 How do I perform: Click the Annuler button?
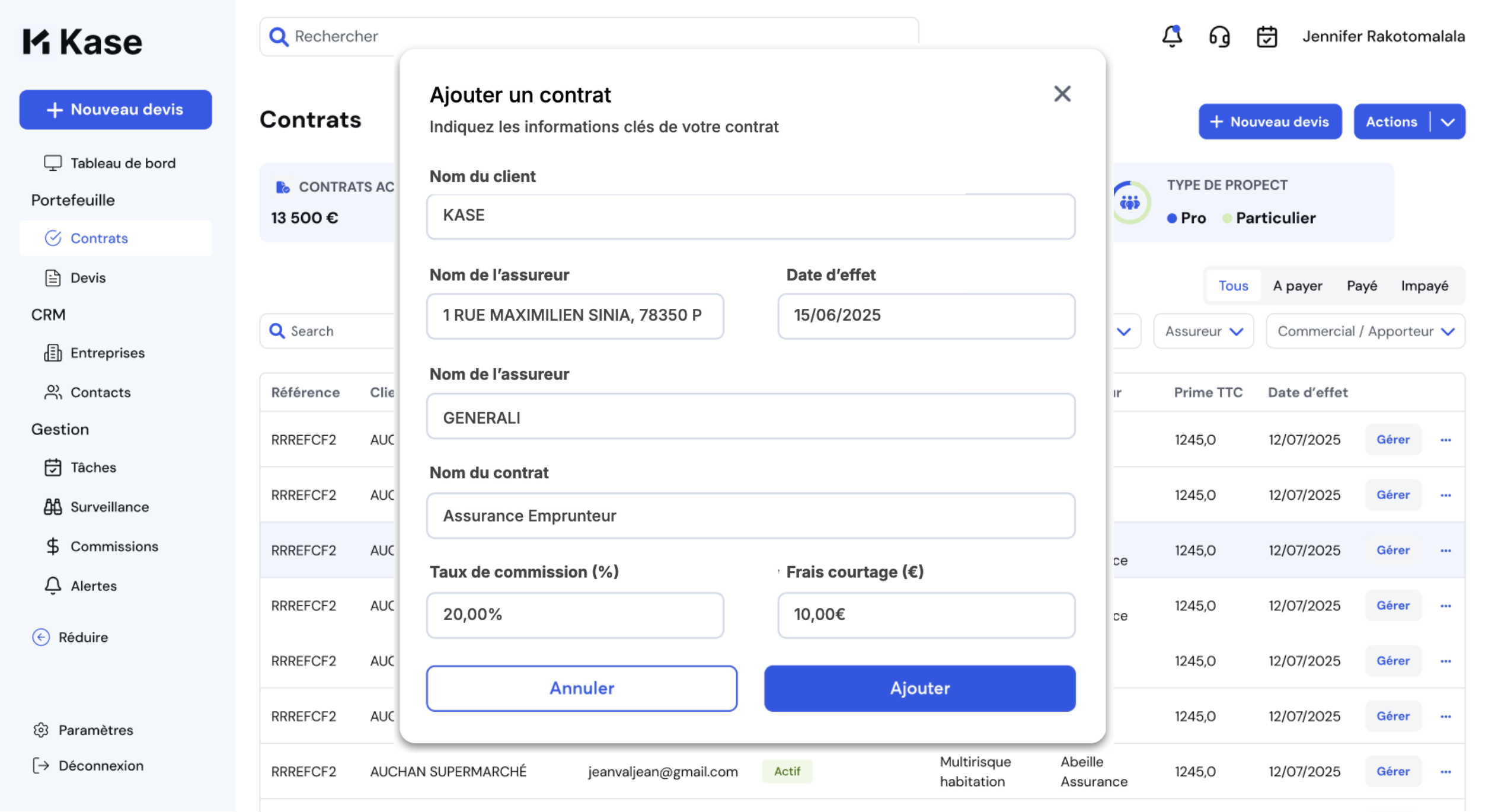[581, 688]
